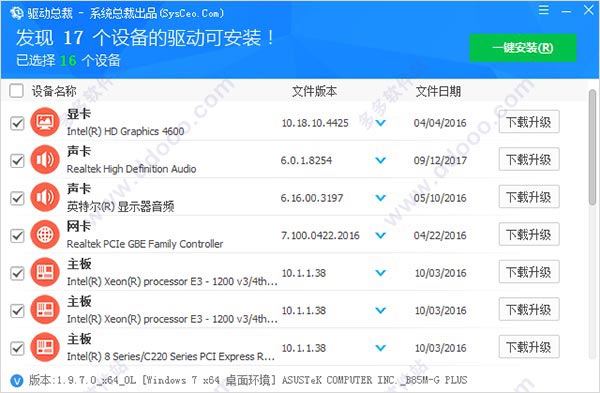Click the 显卡 category label

point(79,114)
